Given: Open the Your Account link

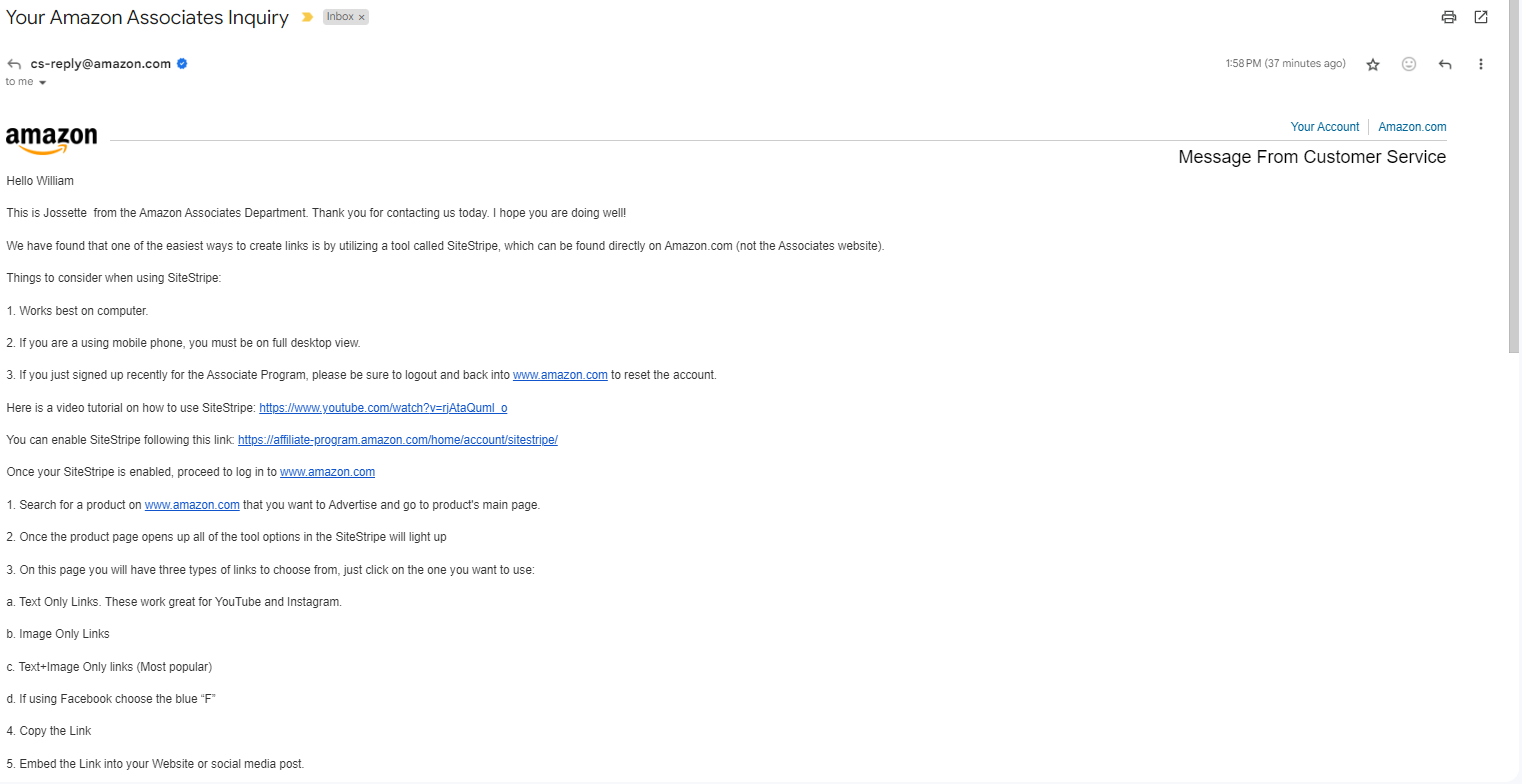Looking at the screenshot, I should pos(1324,127).
